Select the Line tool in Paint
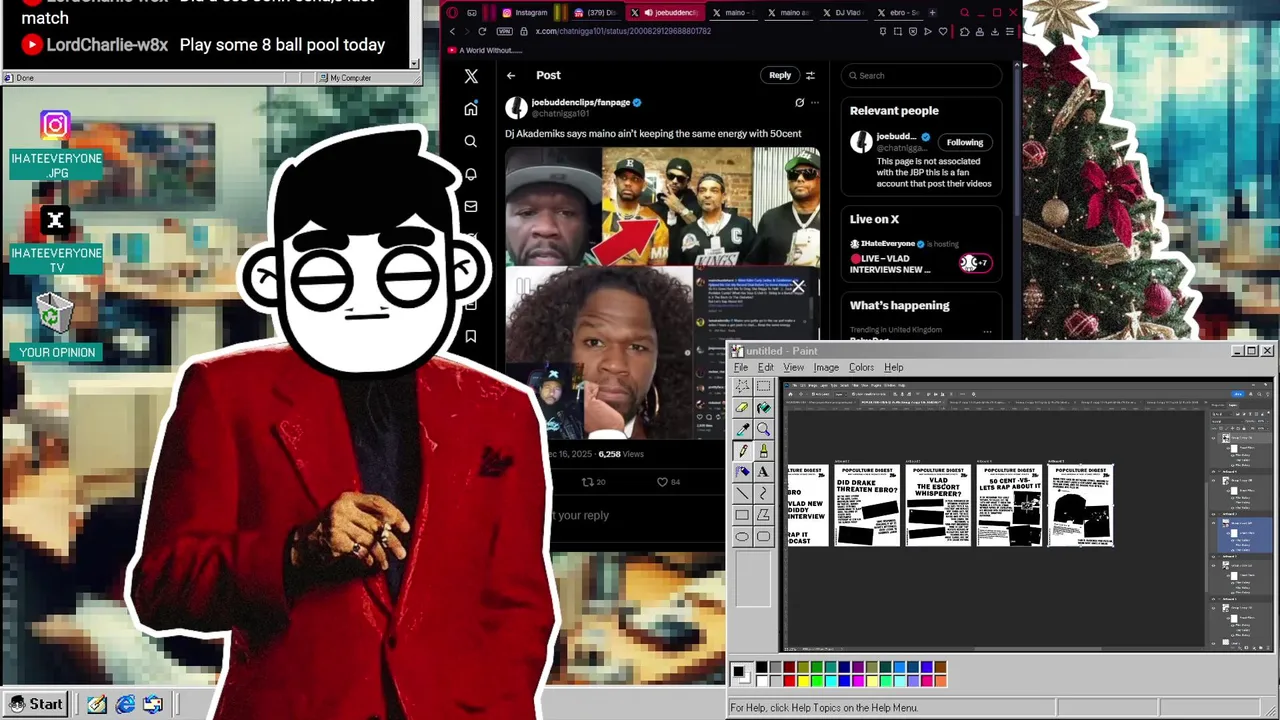This screenshot has height=720, width=1280. click(x=742, y=493)
